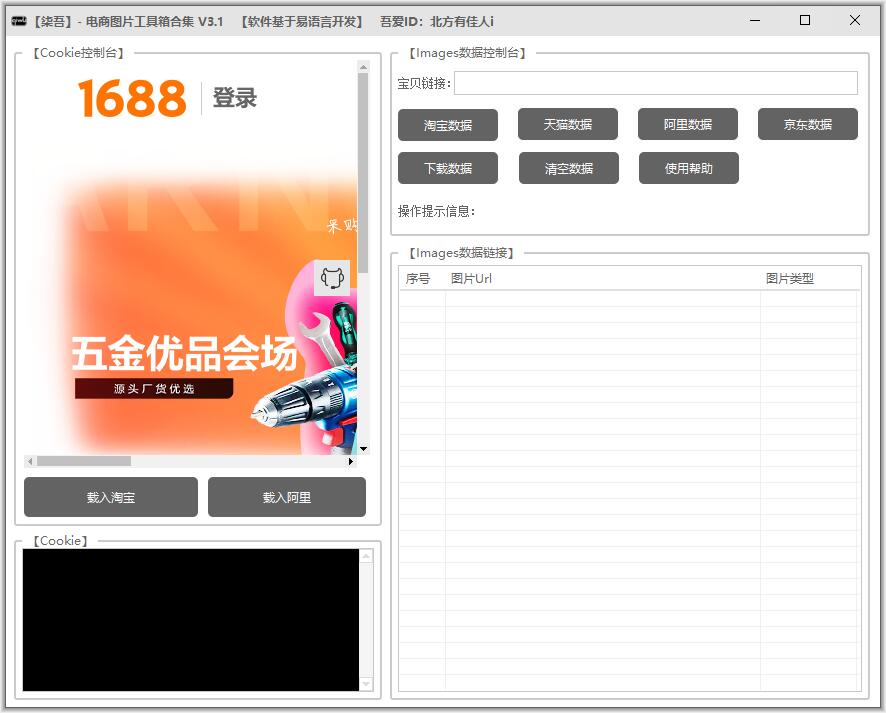The image size is (886, 713).
Task: Fetch 京东数据 images
Action: pos(807,124)
